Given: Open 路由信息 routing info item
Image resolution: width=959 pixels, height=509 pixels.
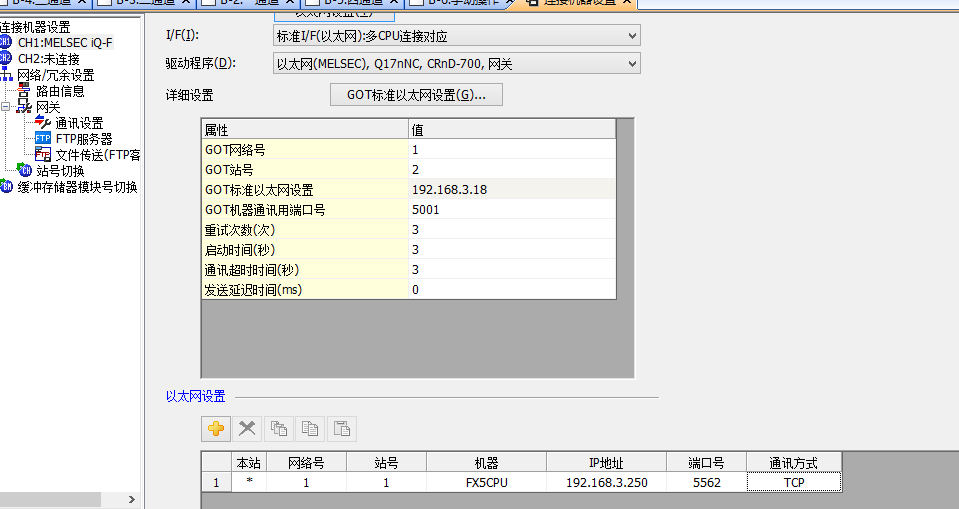Looking at the screenshot, I should [60, 91].
